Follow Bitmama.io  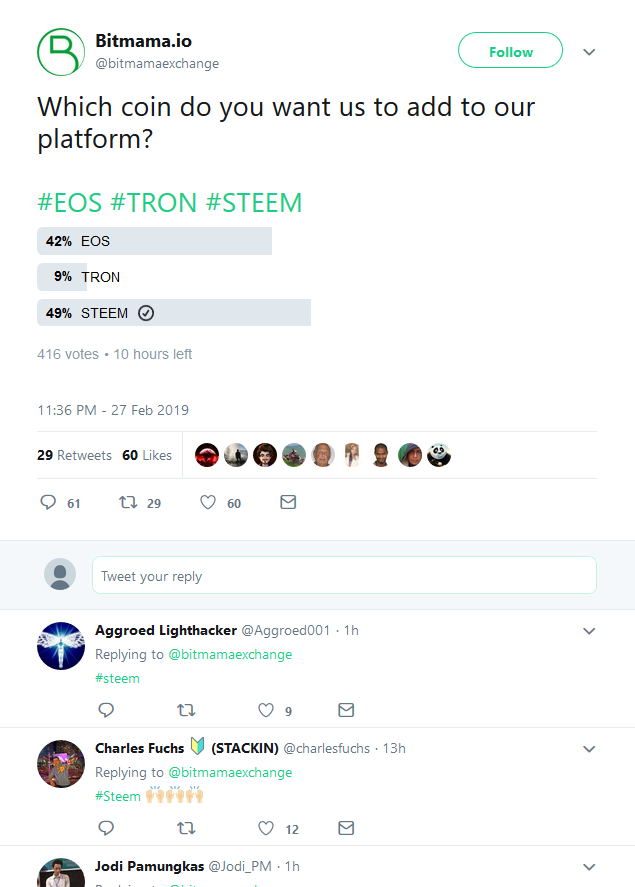tap(510, 51)
